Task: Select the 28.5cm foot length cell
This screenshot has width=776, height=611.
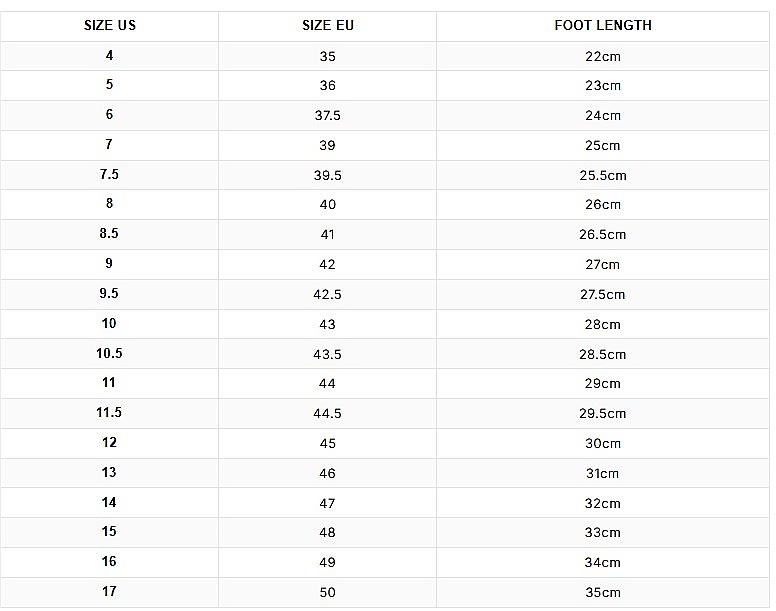Action: 603,354
